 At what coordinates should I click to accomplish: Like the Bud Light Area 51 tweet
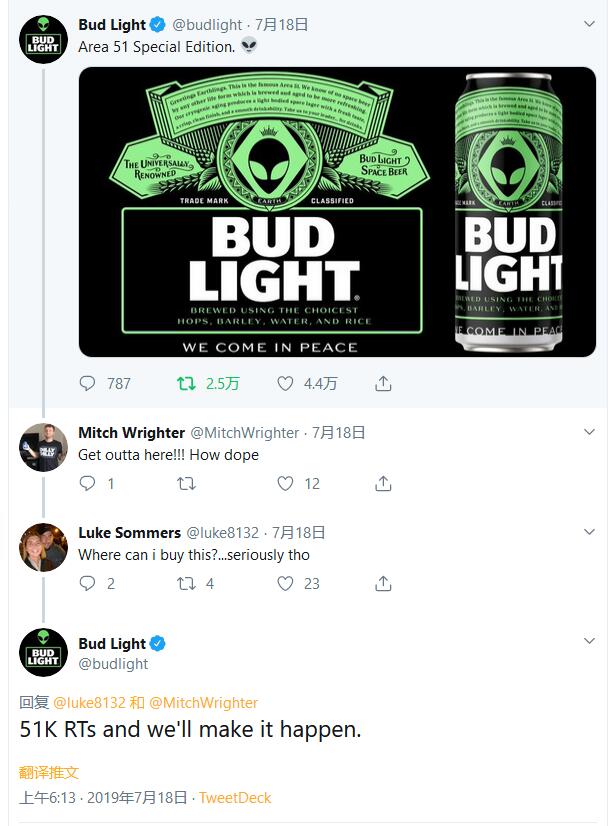(x=286, y=383)
